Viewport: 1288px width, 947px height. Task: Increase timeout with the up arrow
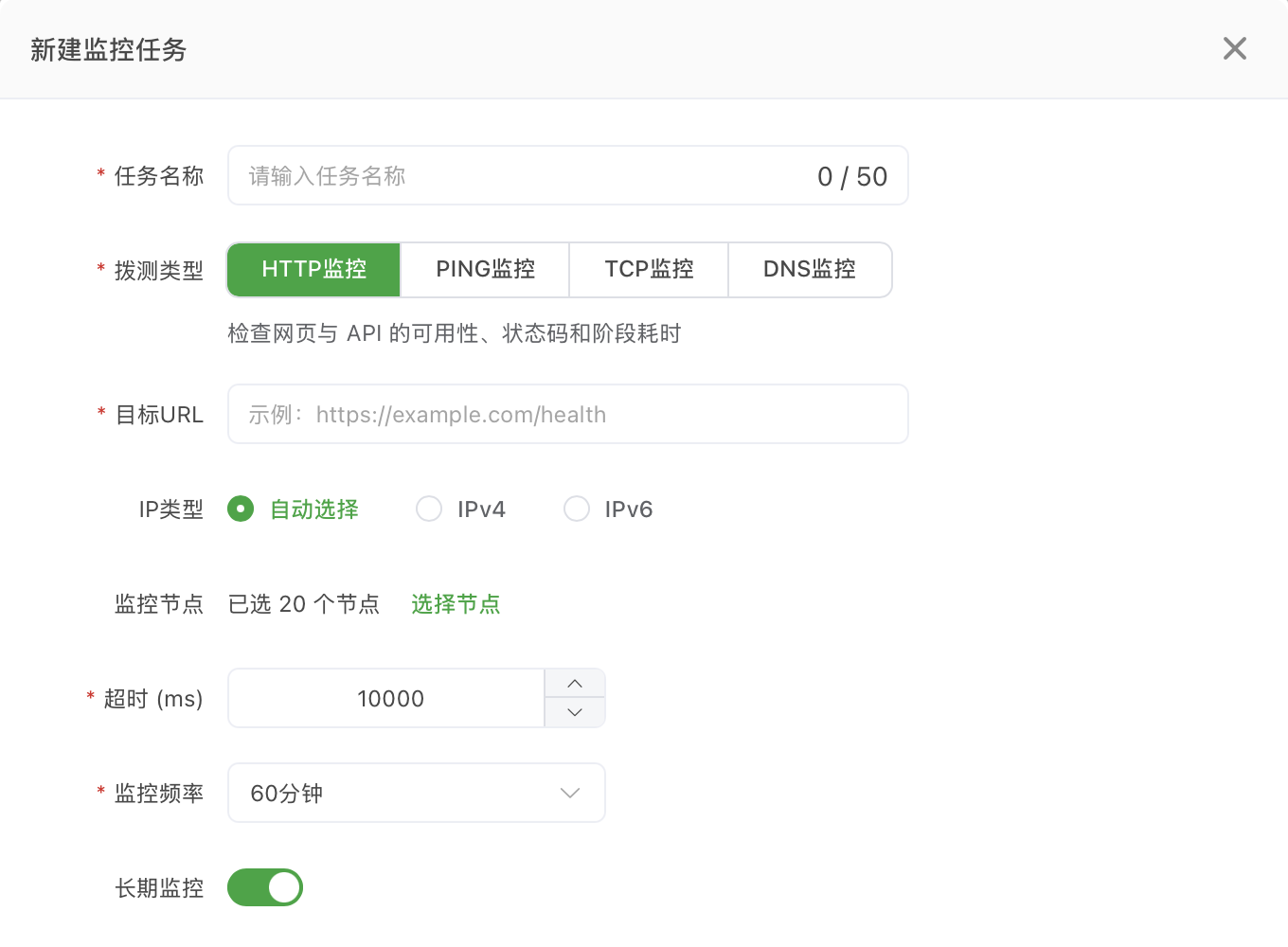575,684
